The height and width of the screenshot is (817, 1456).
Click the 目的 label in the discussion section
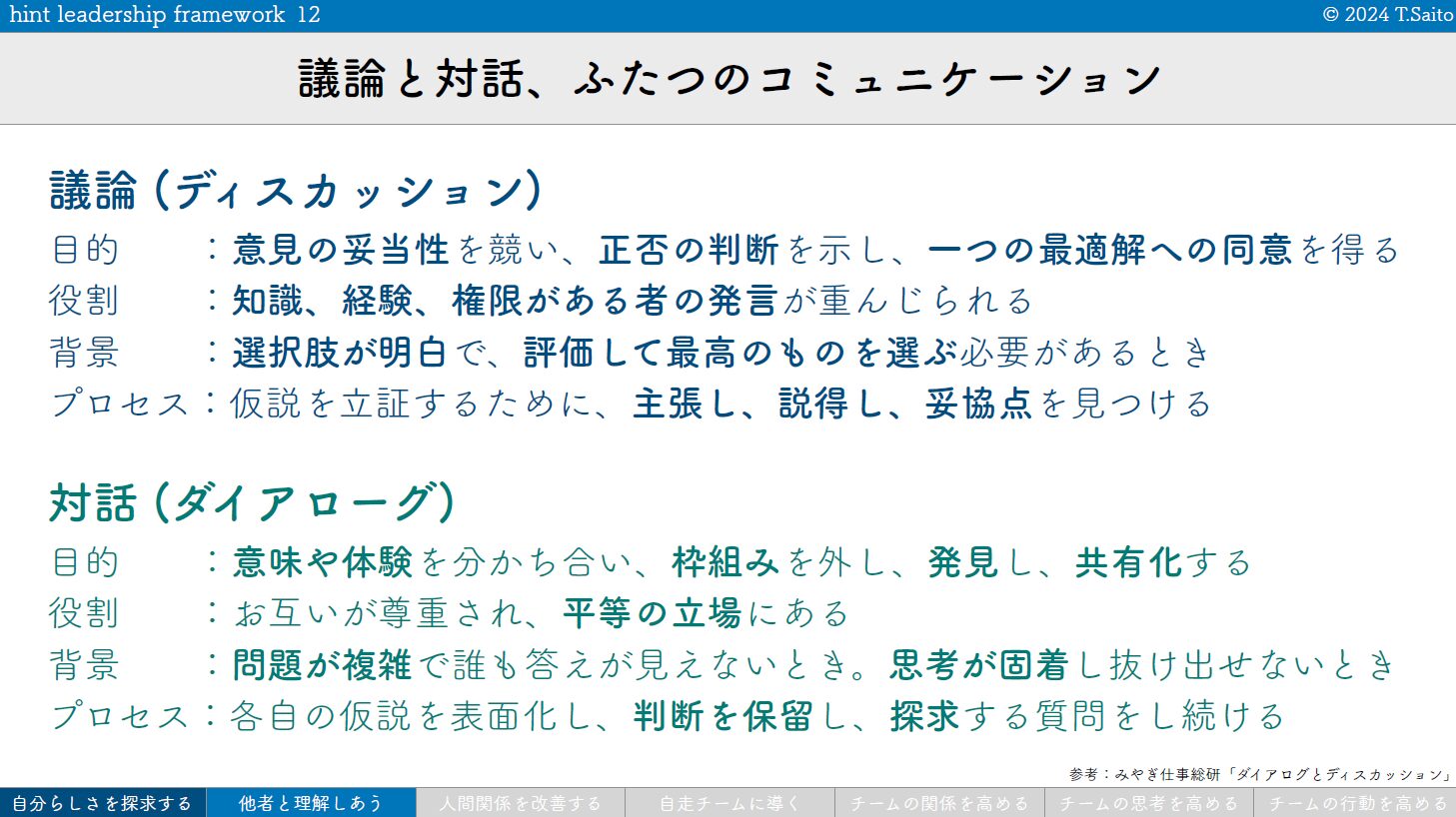coord(85,250)
